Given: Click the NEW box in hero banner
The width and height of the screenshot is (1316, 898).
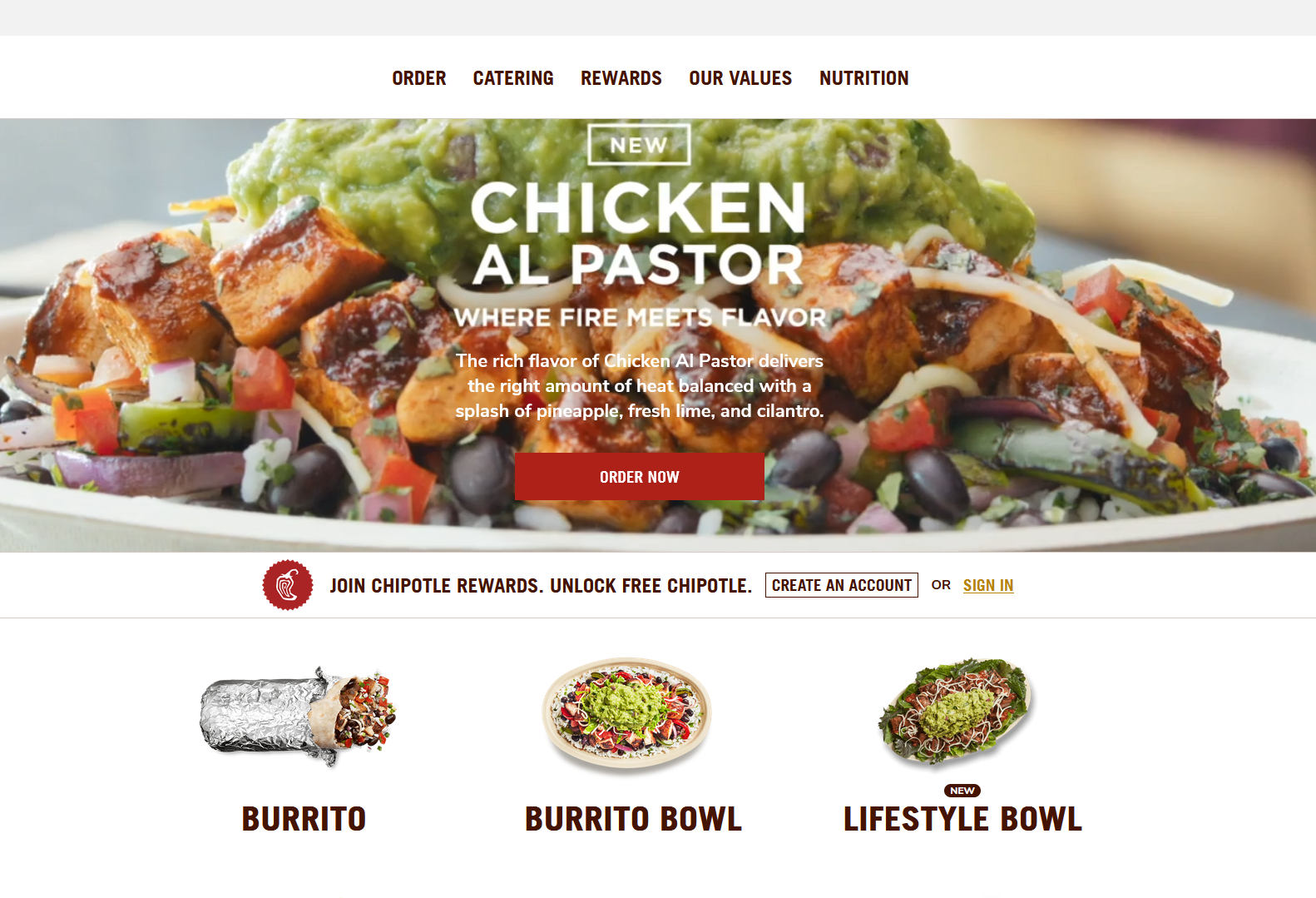Looking at the screenshot, I should (639, 145).
